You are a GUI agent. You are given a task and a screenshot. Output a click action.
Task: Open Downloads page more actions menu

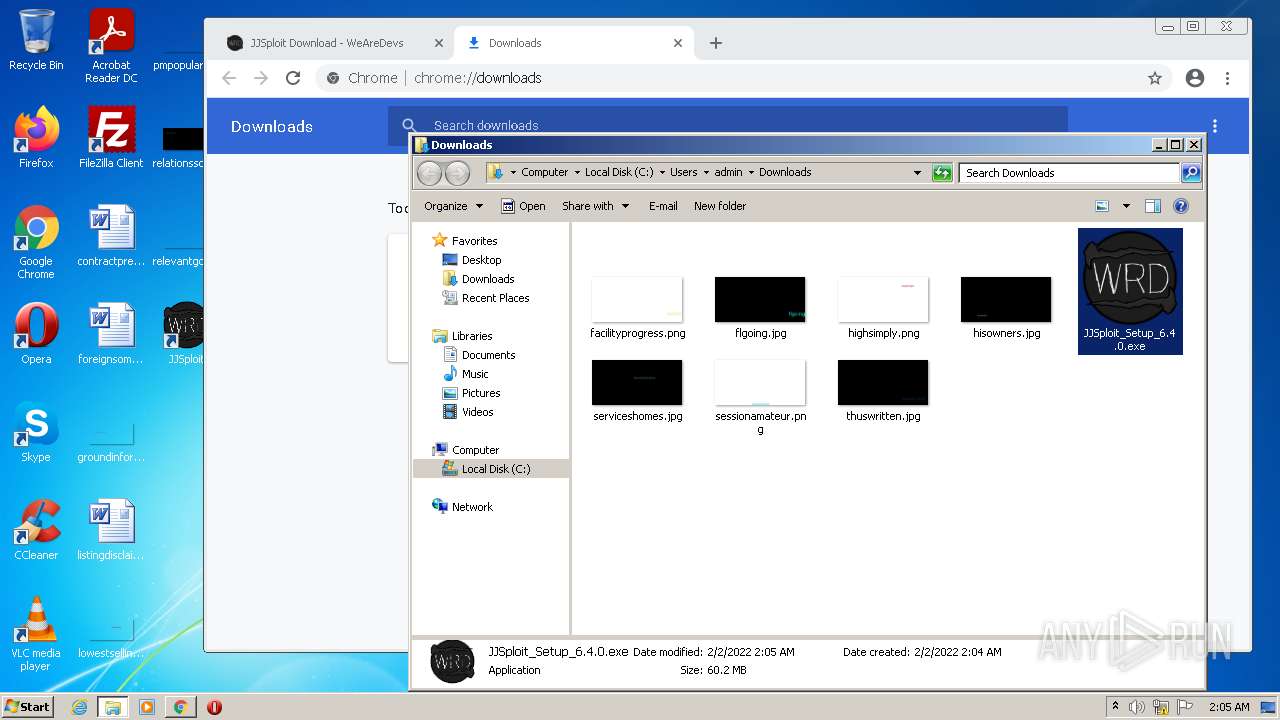point(1215,126)
